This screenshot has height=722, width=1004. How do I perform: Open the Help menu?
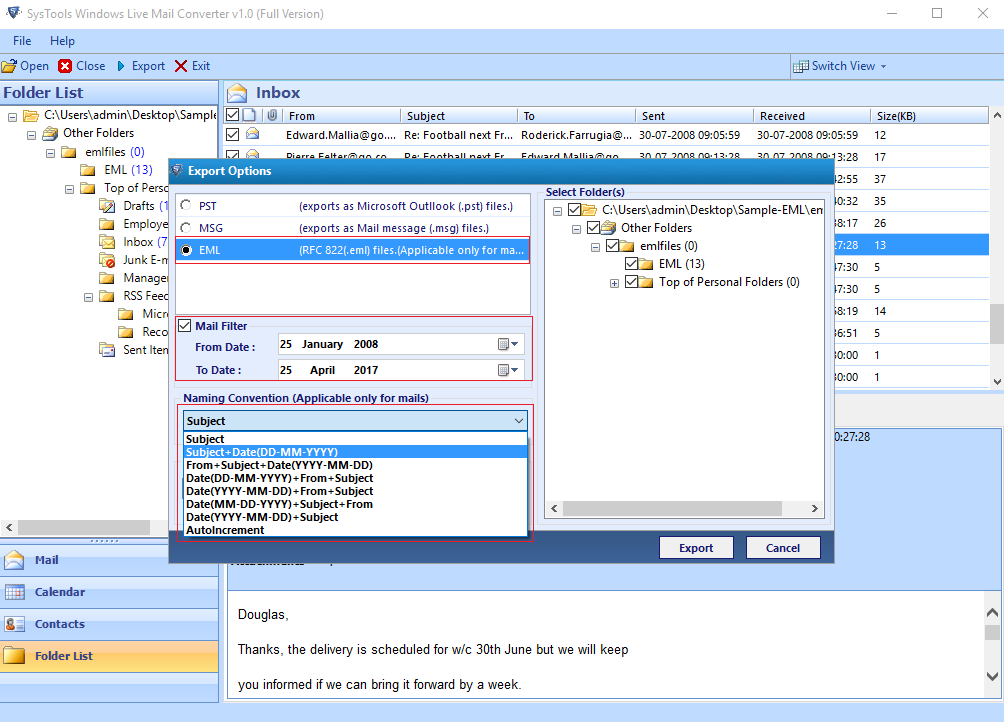tap(62, 41)
